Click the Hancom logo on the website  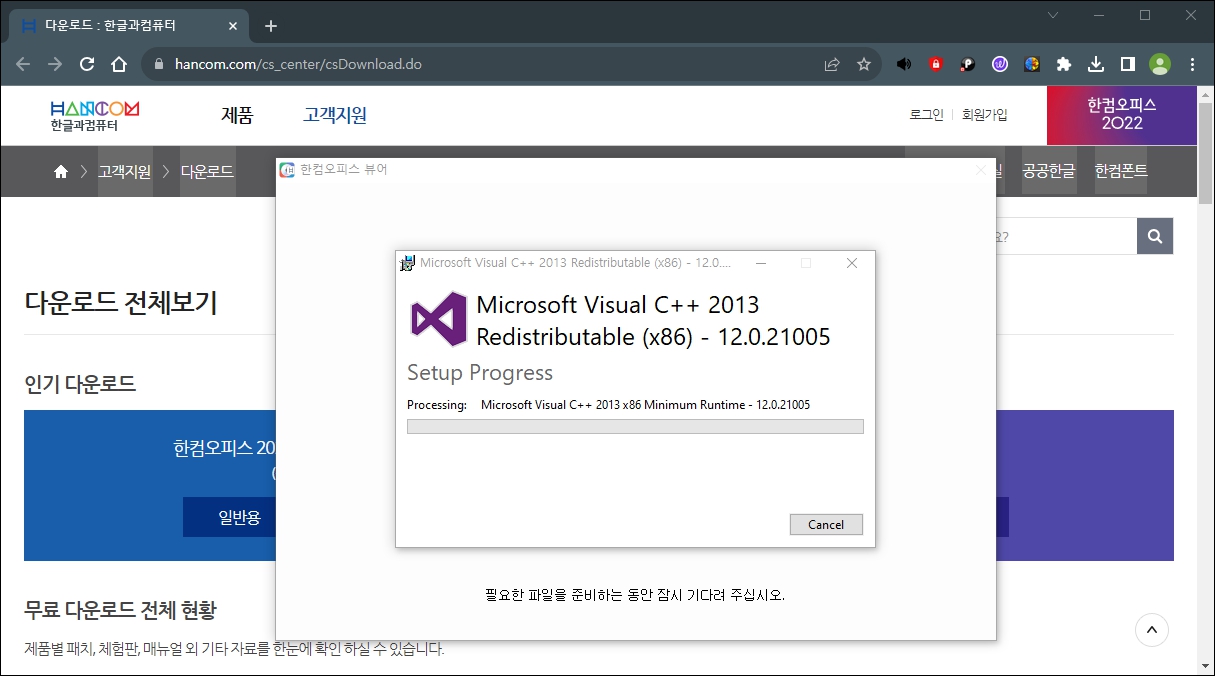point(95,115)
